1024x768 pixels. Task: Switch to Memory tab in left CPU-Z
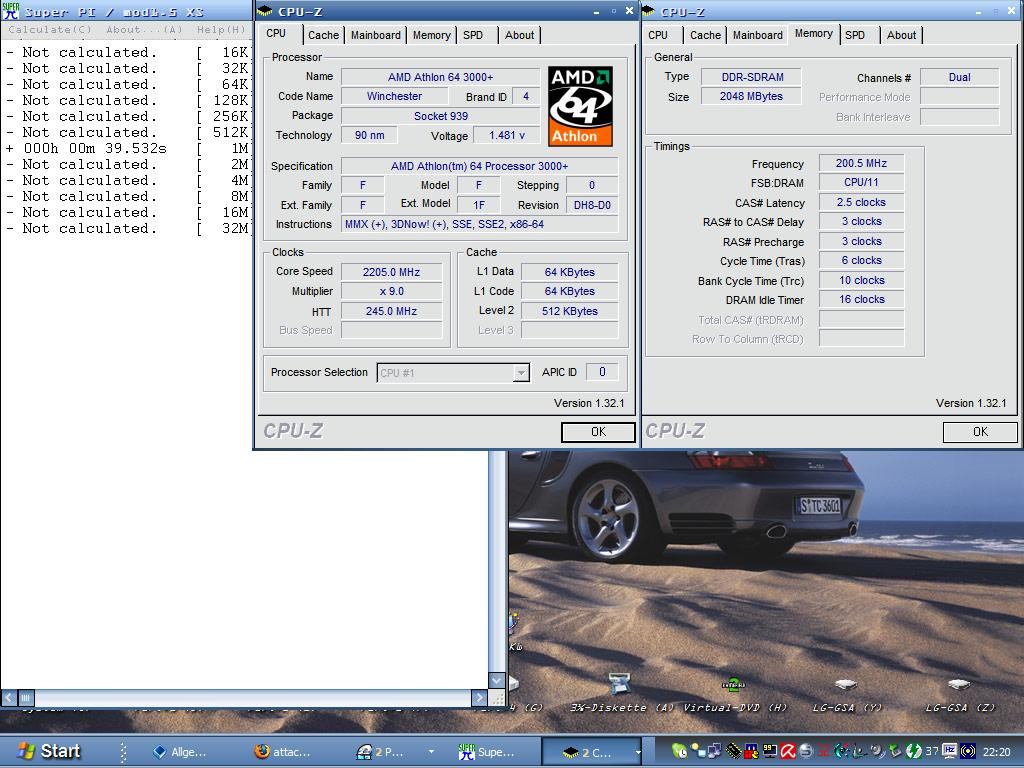pyautogui.click(x=431, y=35)
